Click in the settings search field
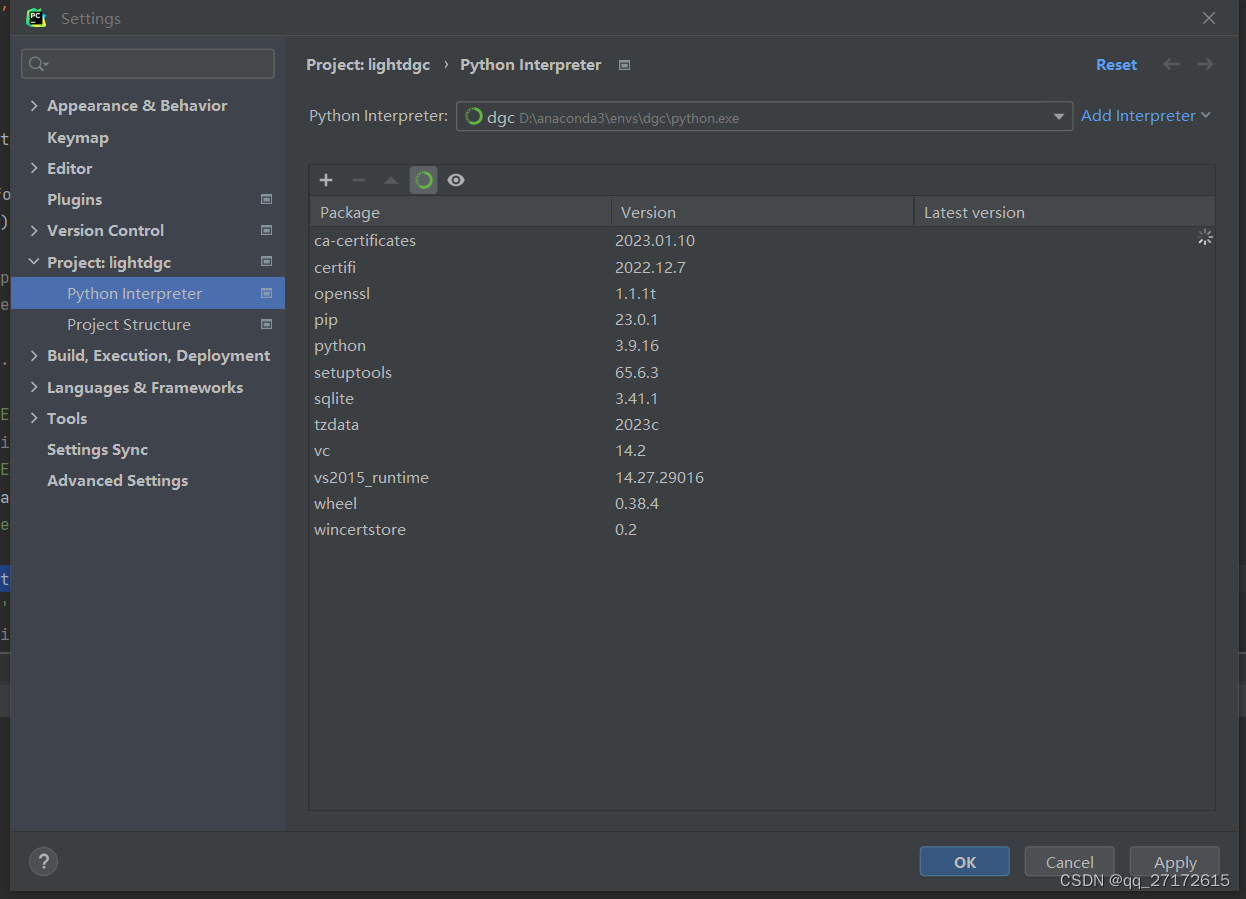Screen dimensions: 1246x899 [148, 64]
